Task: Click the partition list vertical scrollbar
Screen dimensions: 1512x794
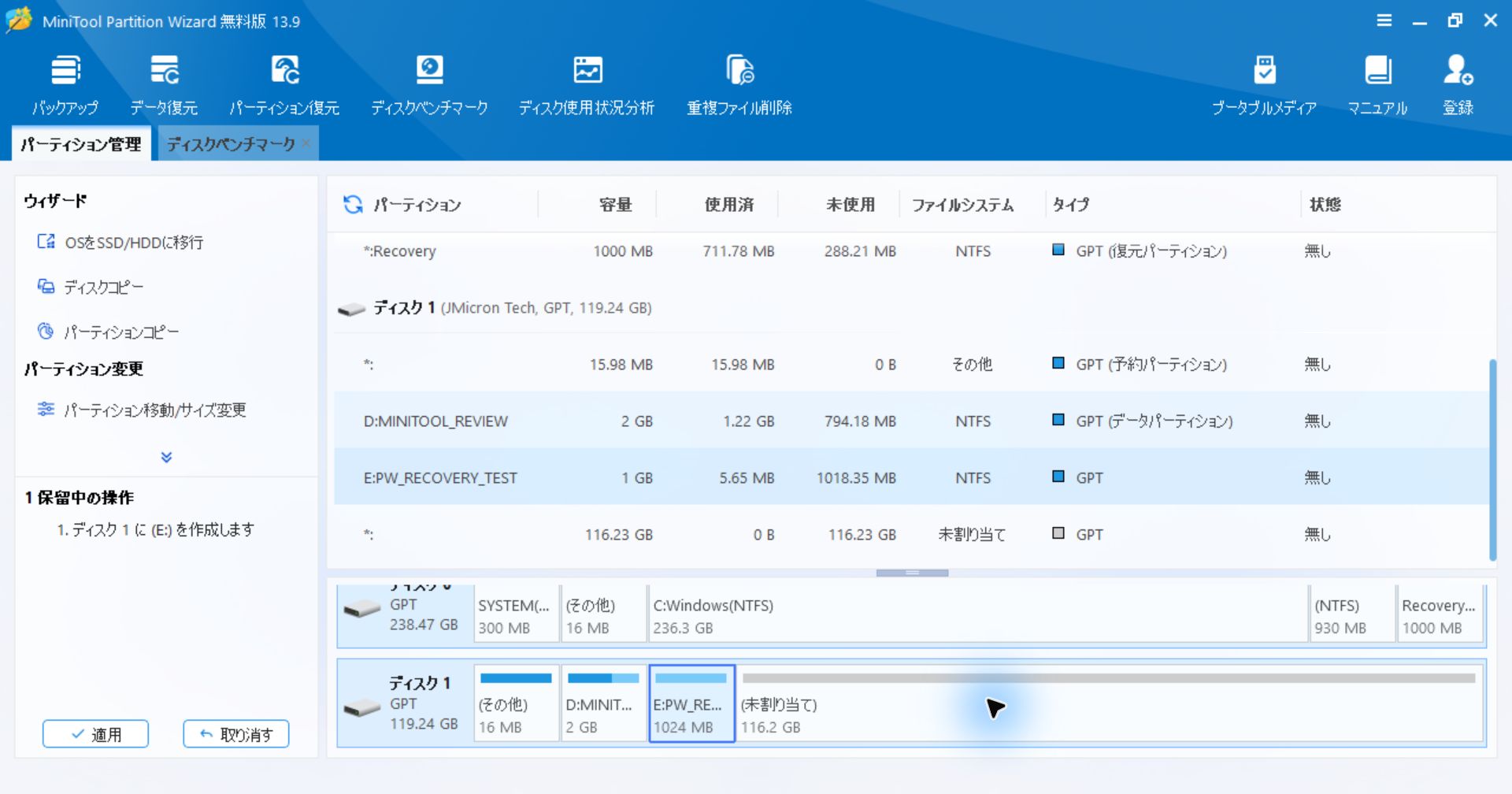Action: pyautogui.click(x=1492, y=461)
